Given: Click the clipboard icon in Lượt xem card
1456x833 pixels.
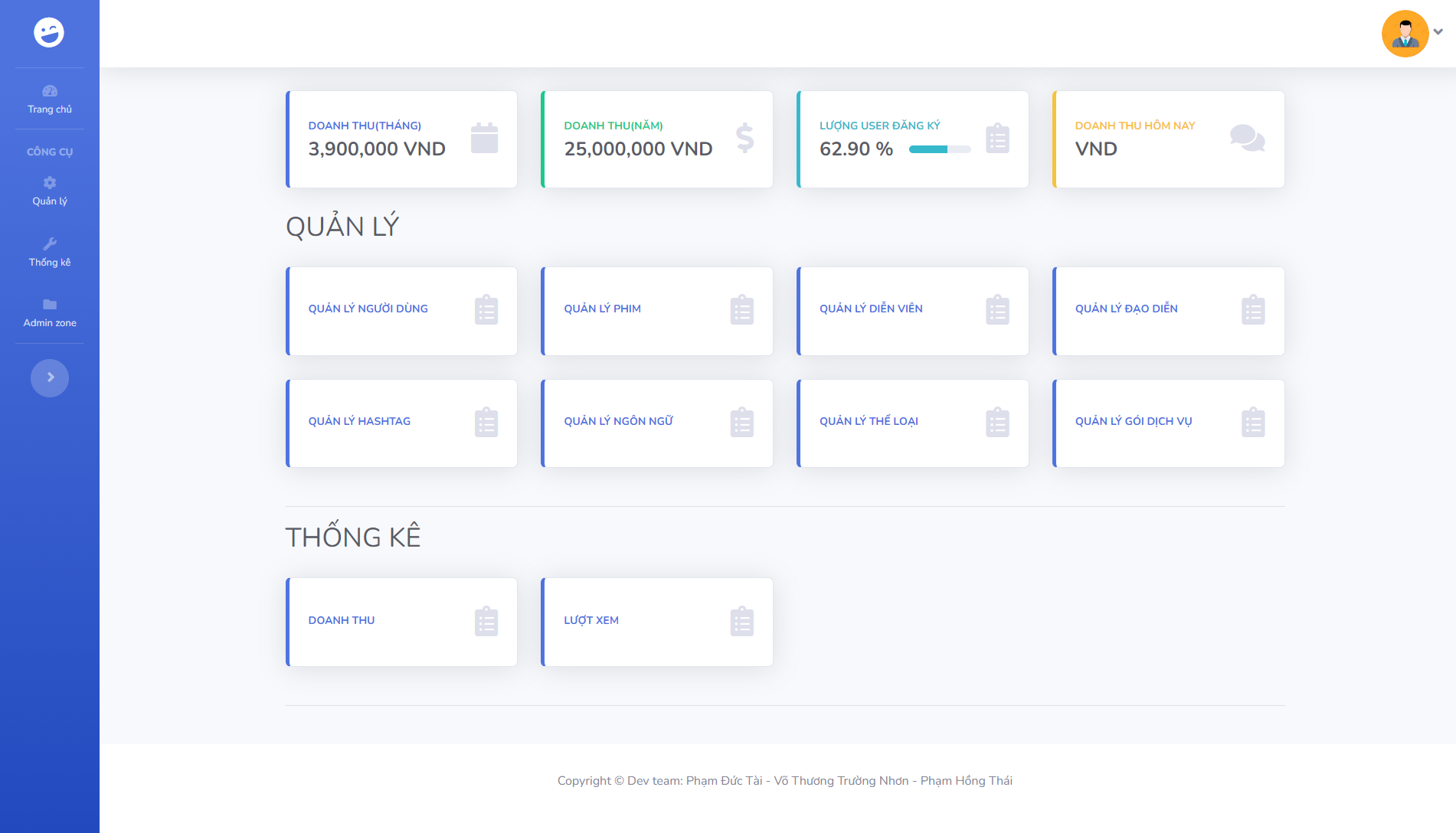Looking at the screenshot, I should [x=742, y=622].
